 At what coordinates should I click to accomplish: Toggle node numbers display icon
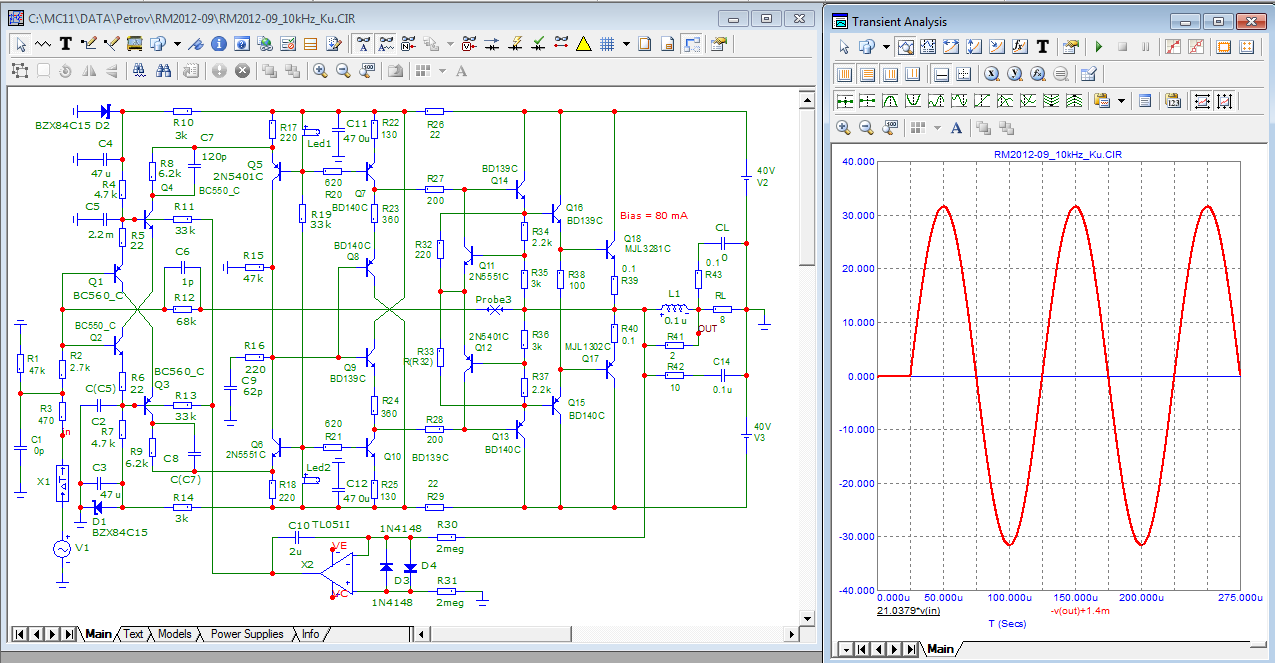(408, 44)
